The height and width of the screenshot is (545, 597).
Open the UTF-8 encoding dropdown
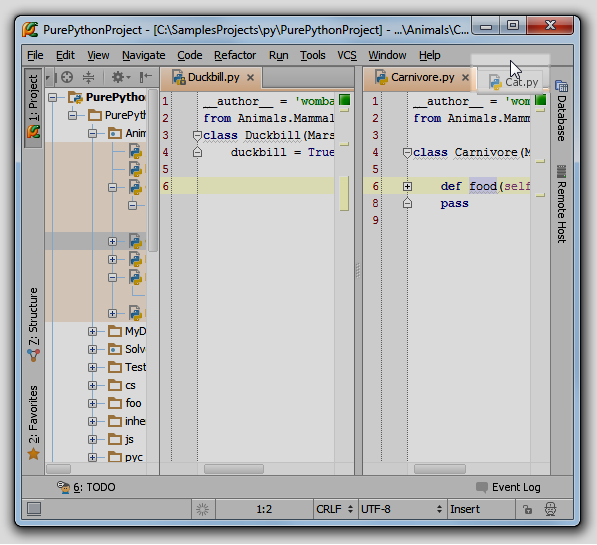coord(402,509)
